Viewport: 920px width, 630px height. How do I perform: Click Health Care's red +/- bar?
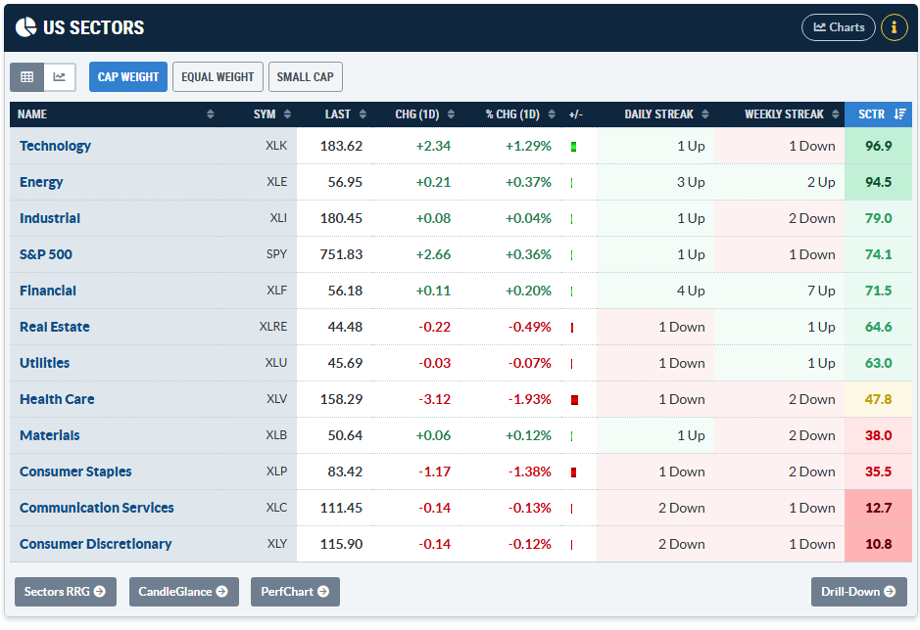point(574,400)
